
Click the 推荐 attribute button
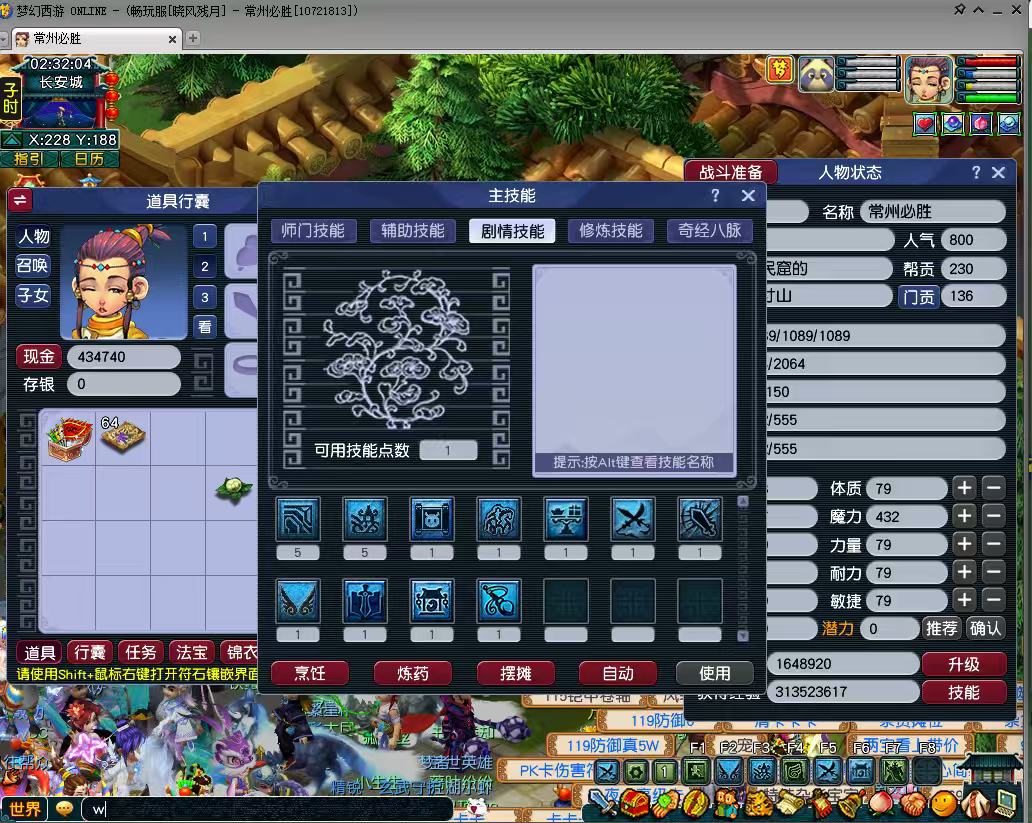pos(942,629)
